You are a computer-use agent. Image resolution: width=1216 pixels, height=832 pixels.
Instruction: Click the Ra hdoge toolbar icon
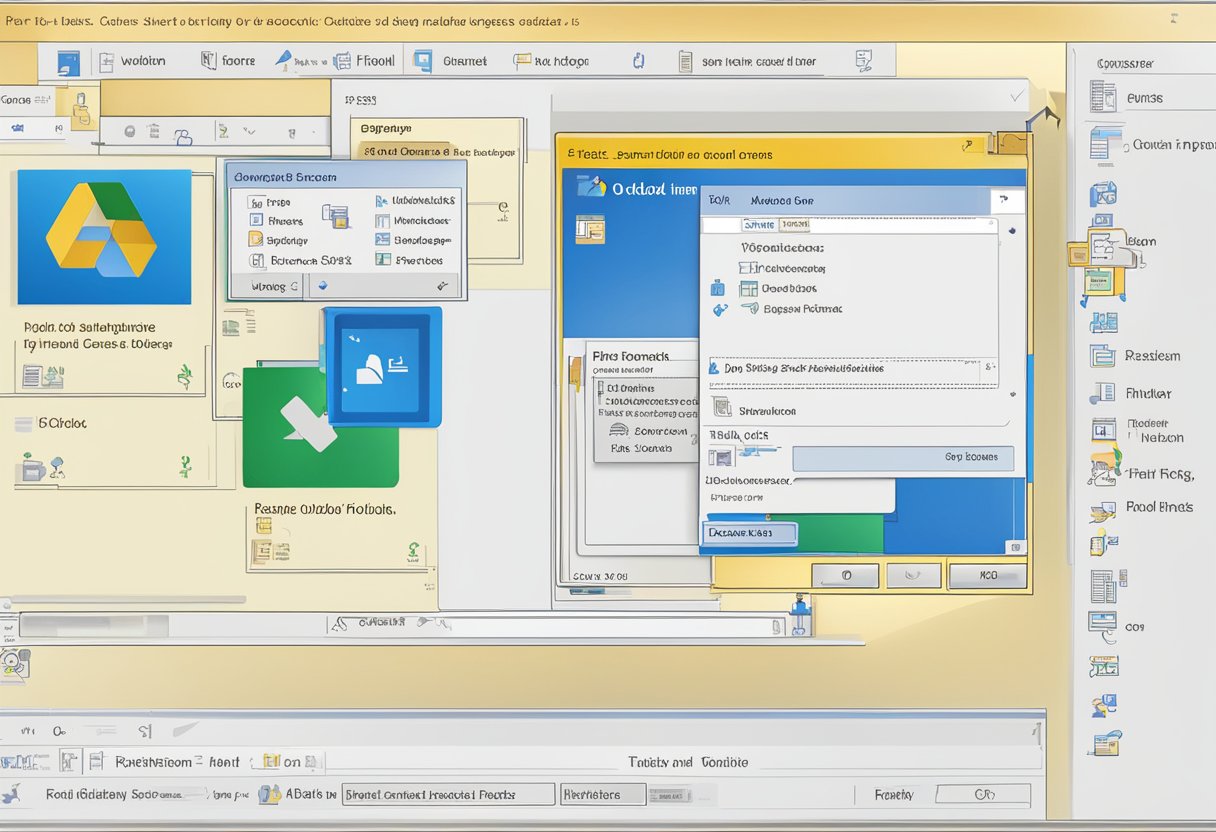tap(523, 62)
